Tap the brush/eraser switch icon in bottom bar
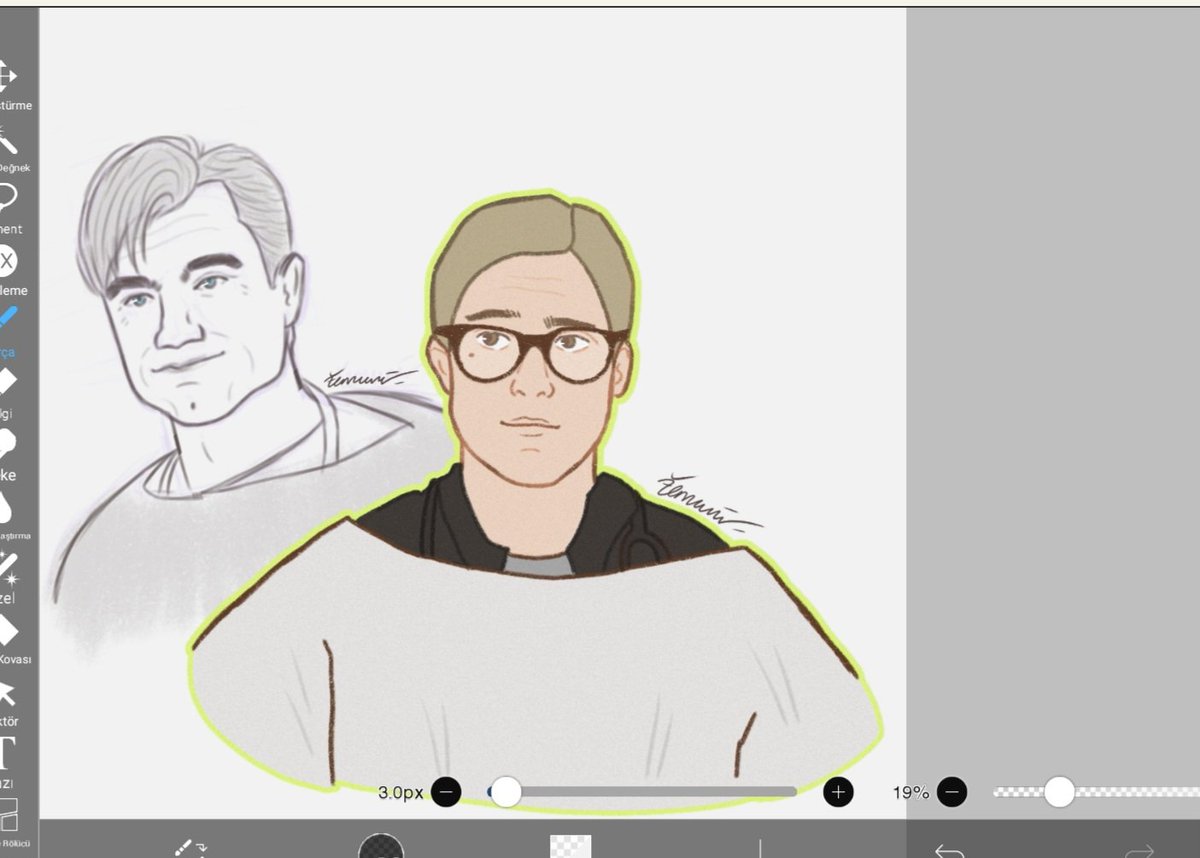The height and width of the screenshot is (858, 1200). [190, 848]
